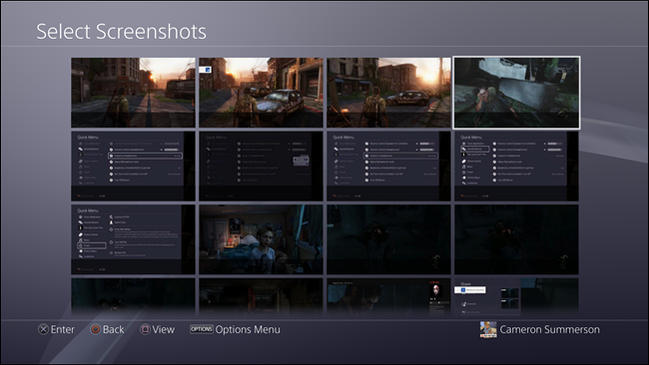
Task: Select the third dark screenshot in the third row
Action: [389, 239]
